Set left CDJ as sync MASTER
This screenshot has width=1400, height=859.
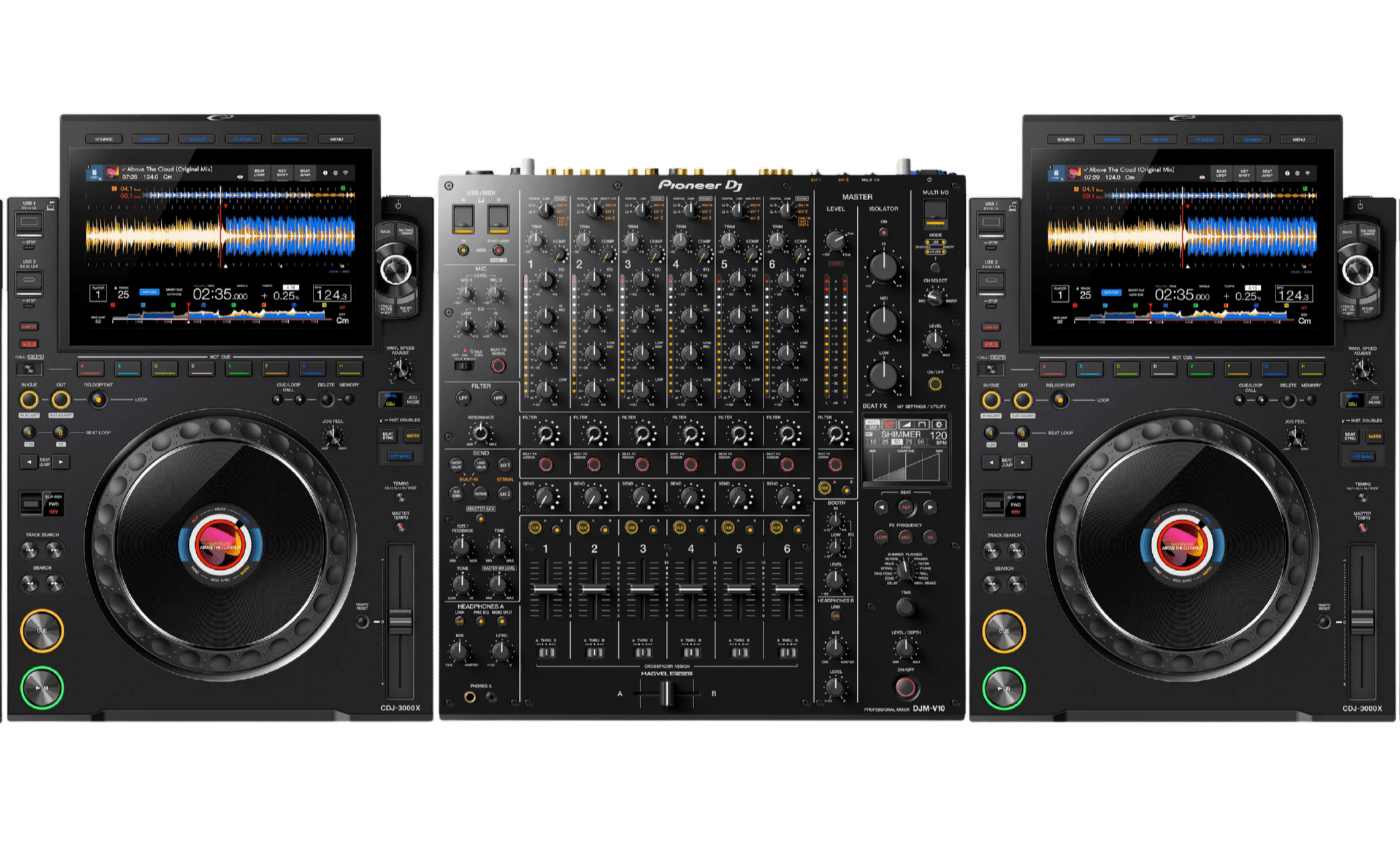[x=413, y=436]
